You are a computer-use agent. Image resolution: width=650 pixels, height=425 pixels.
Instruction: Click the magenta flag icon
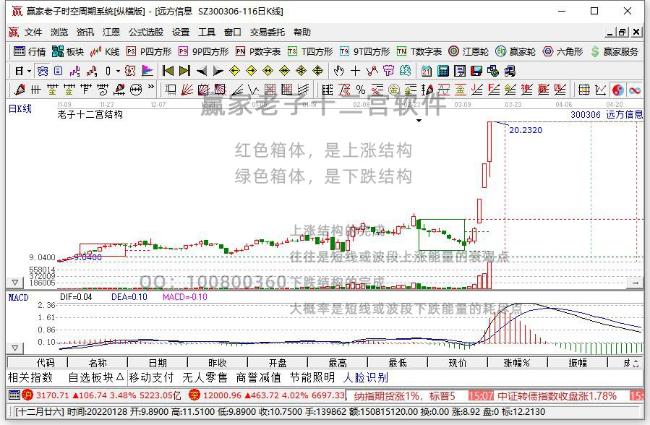point(147,71)
